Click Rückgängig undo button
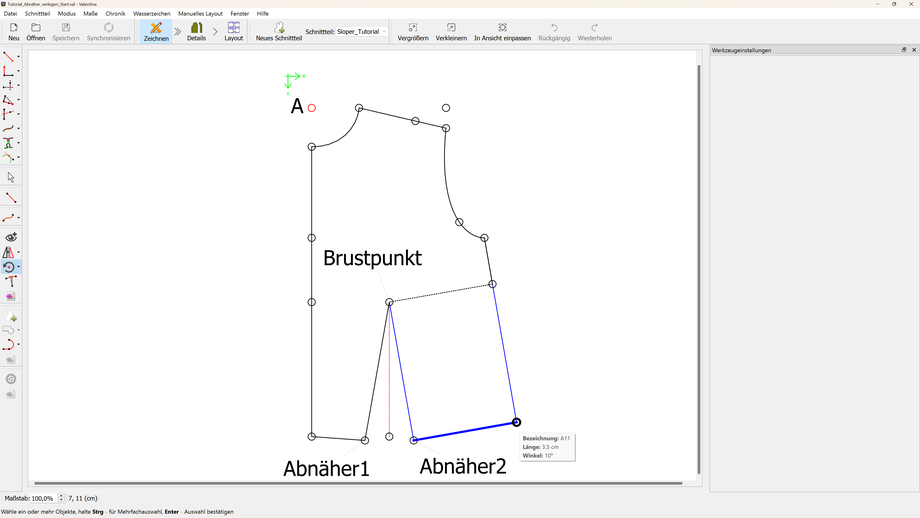920x518 pixels. click(x=554, y=32)
